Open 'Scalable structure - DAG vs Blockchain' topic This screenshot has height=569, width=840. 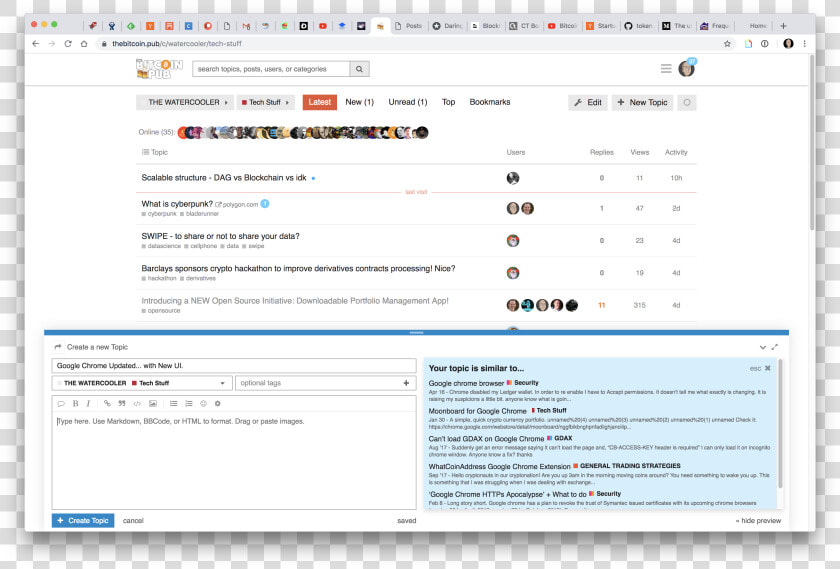coord(224,177)
